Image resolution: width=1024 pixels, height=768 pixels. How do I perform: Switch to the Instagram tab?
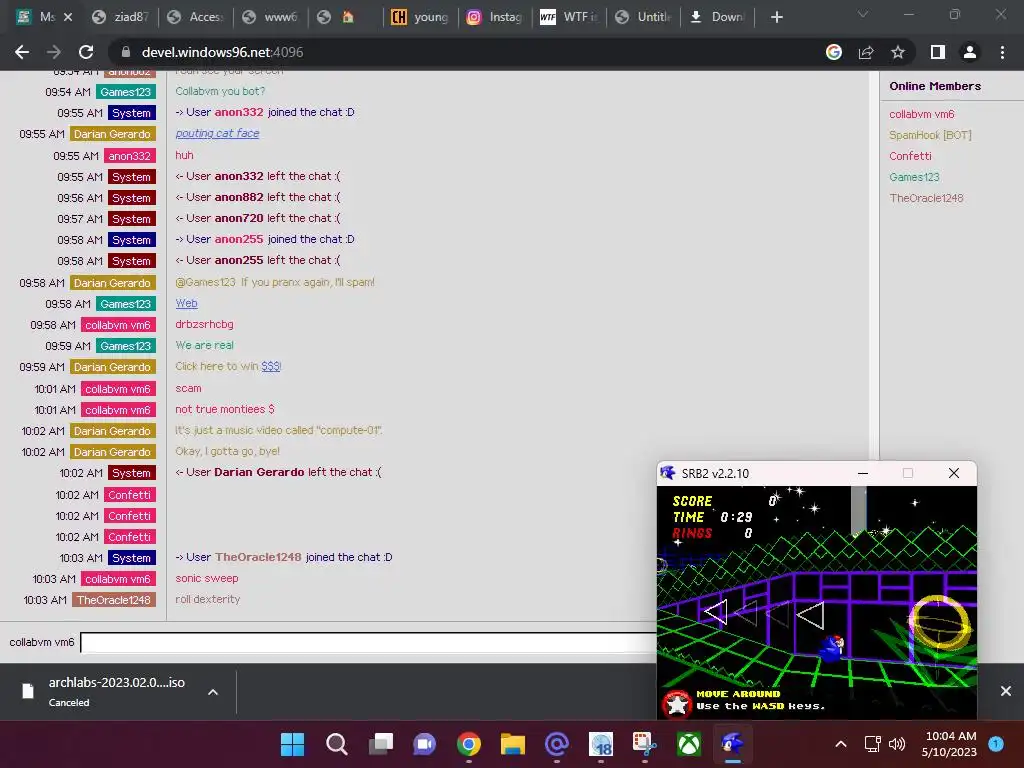coord(495,17)
